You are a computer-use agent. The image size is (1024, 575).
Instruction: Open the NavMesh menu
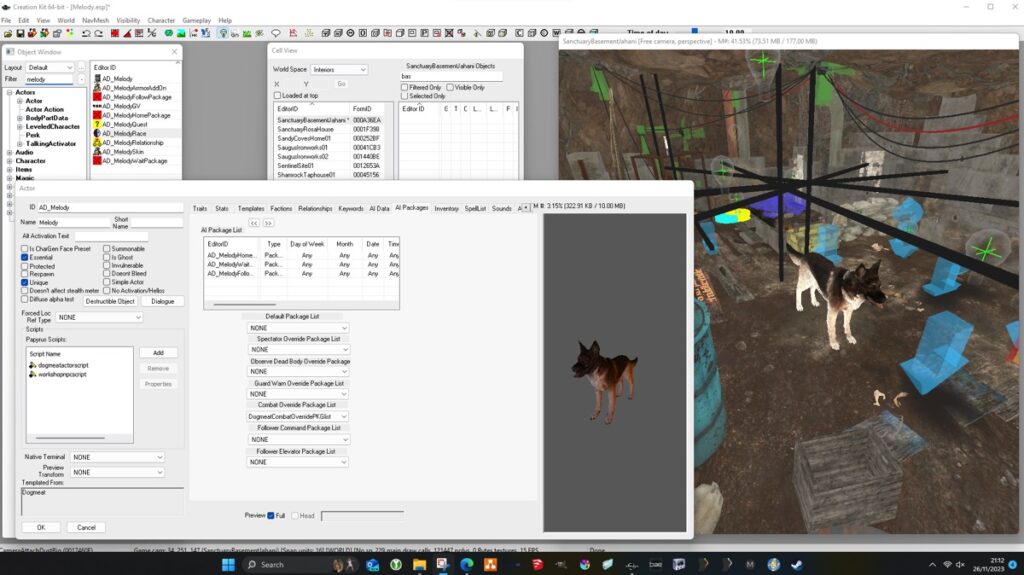95,20
